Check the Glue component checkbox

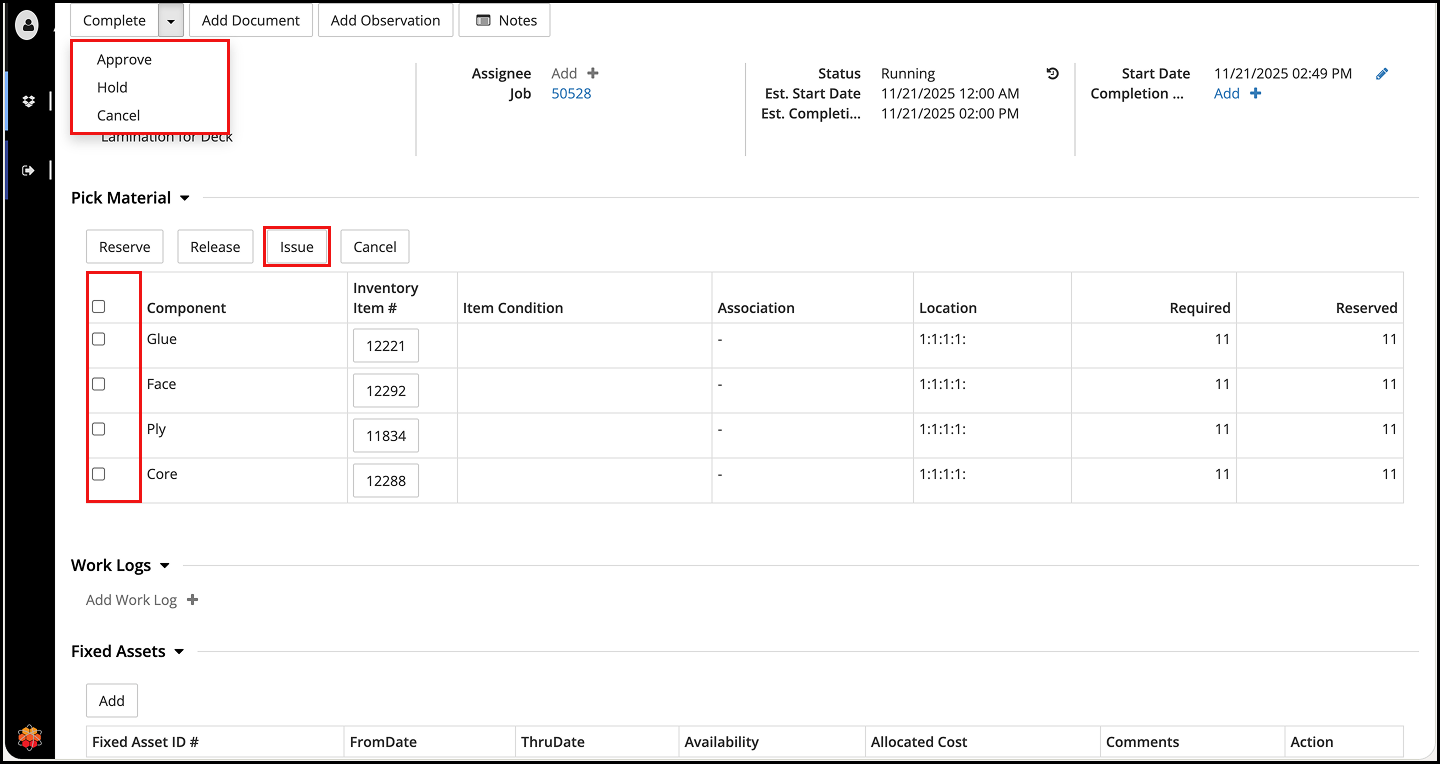pyautogui.click(x=99, y=339)
